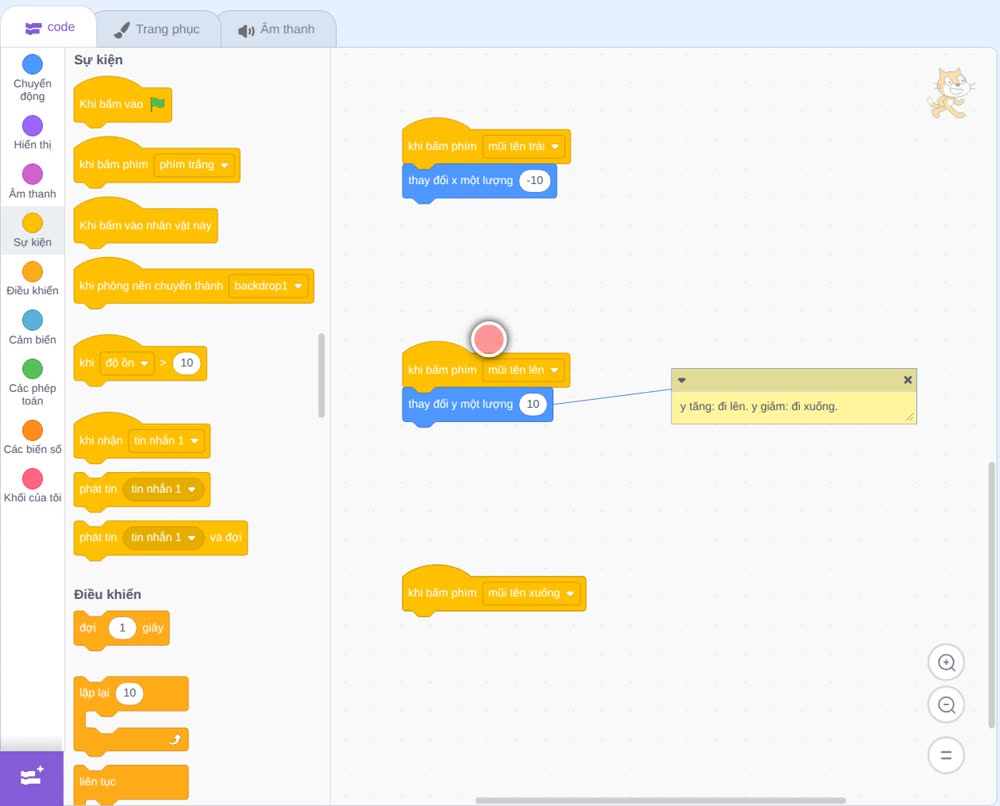Click the -10 value in 'thay đổi x' block

(534, 180)
